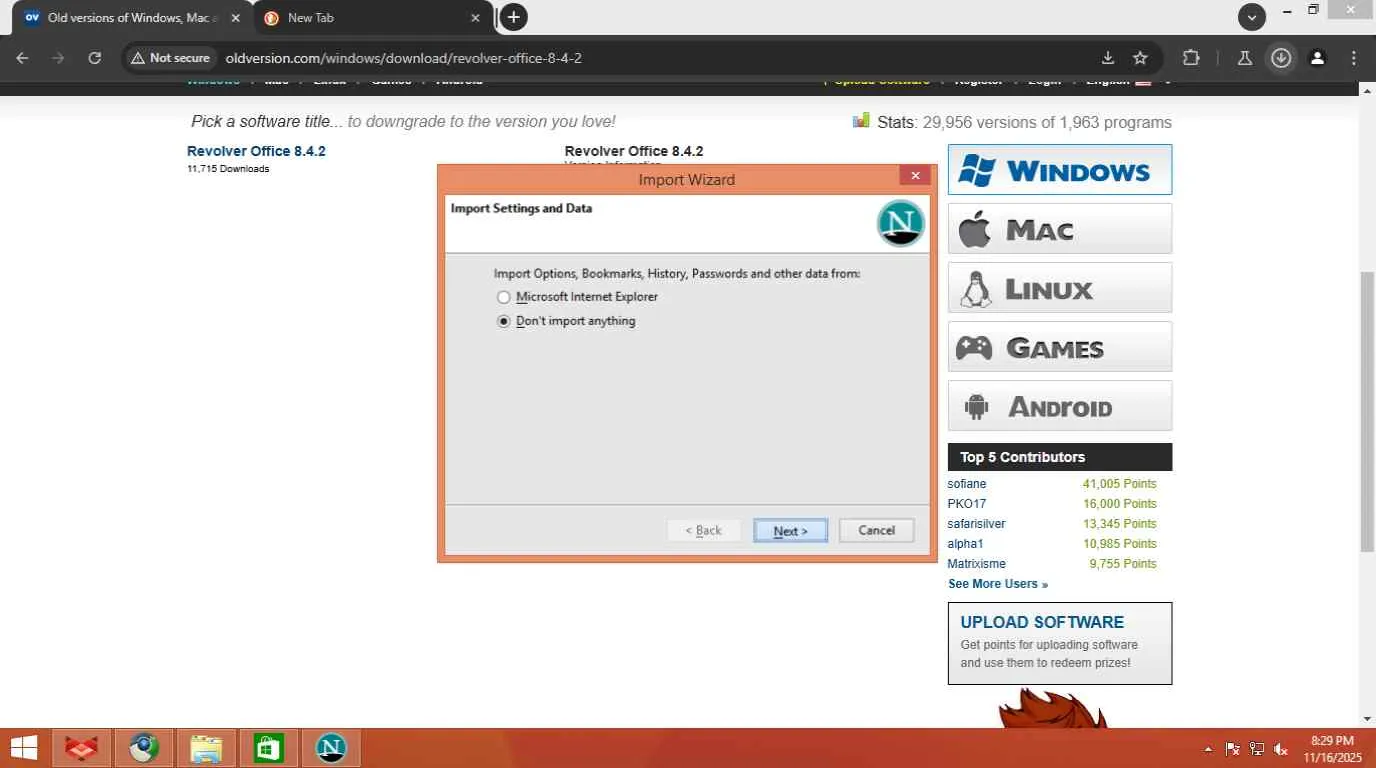Open the red fox app in the taskbar

82,748
